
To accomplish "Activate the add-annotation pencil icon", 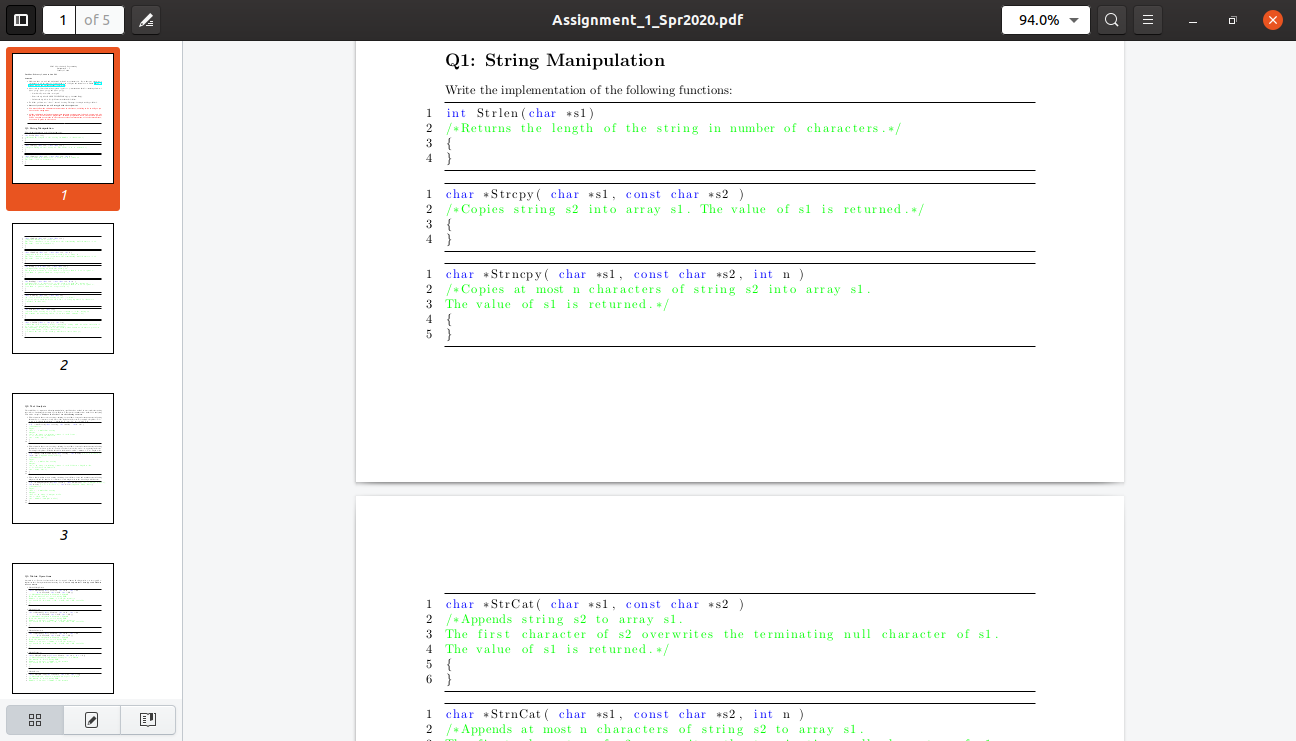I will pos(146,19).
